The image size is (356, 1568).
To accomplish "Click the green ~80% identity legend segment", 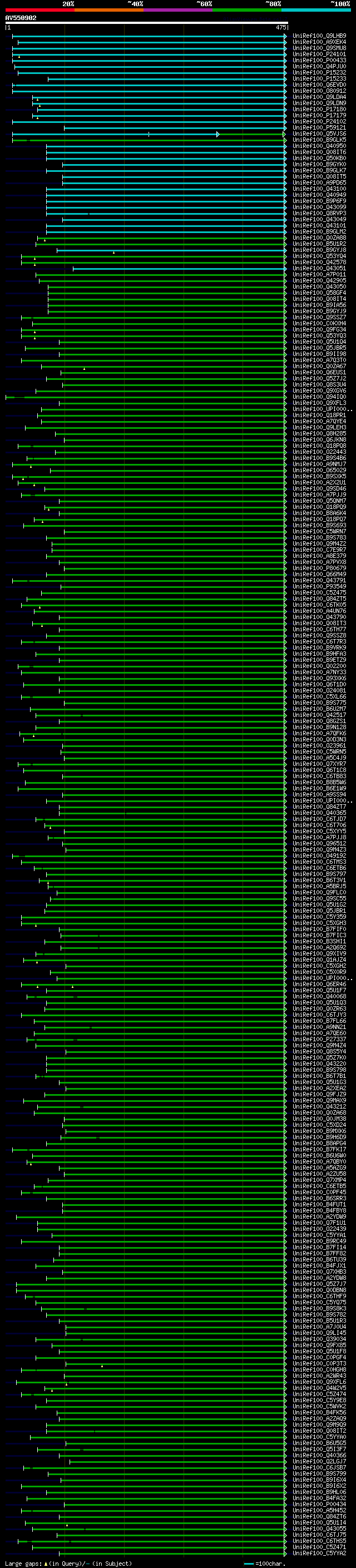I will 247,10.
